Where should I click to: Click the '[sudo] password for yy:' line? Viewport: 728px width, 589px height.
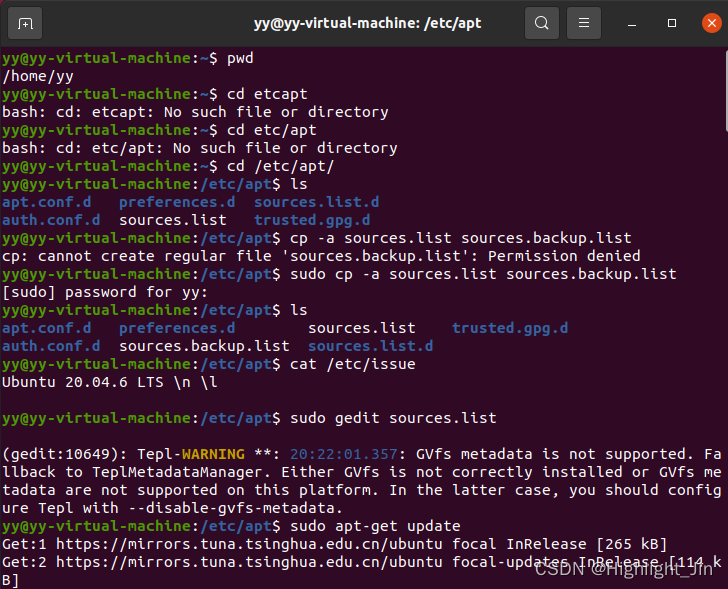tap(105, 292)
